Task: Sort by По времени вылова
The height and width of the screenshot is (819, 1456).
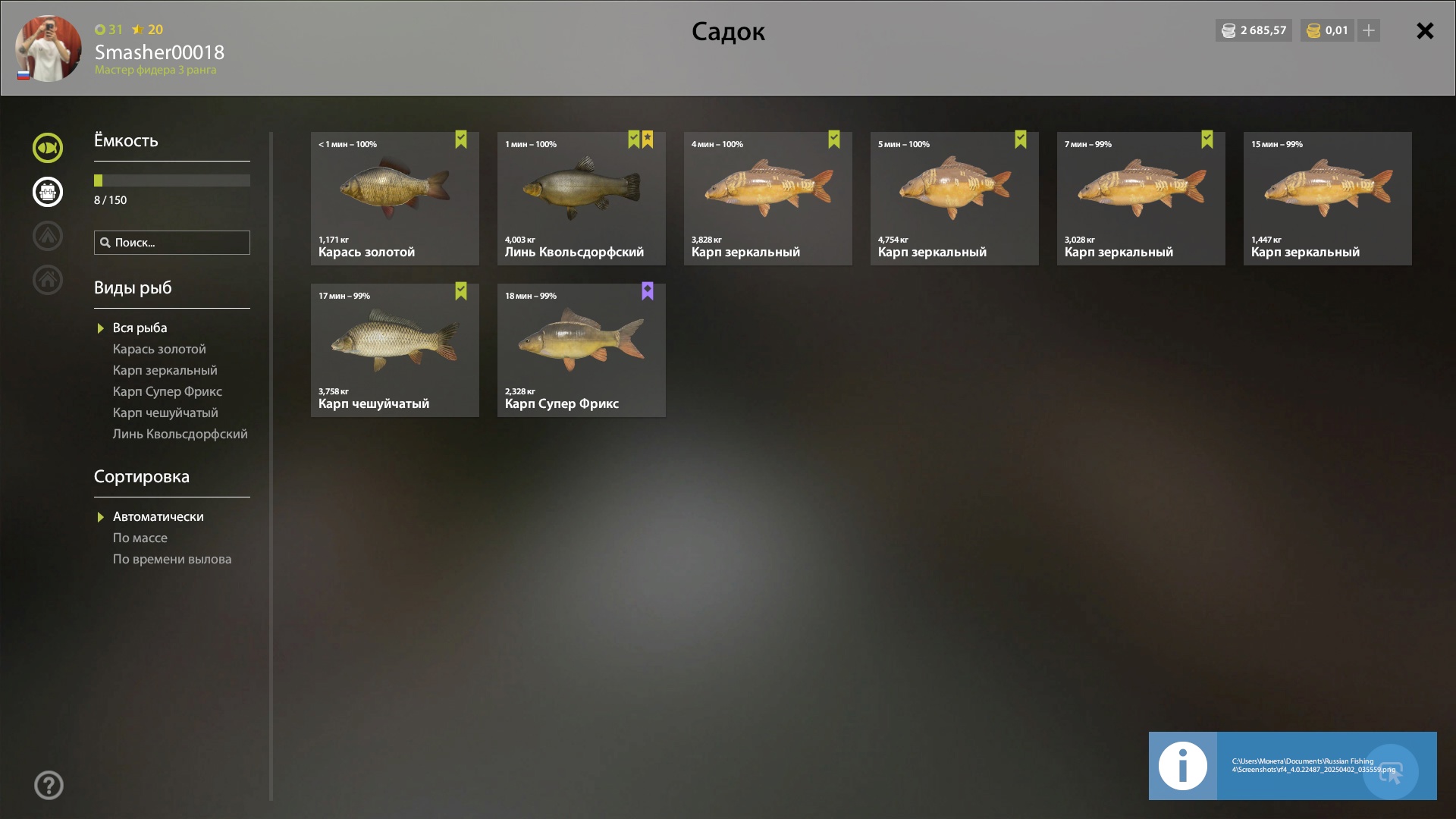Action: pos(172,559)
